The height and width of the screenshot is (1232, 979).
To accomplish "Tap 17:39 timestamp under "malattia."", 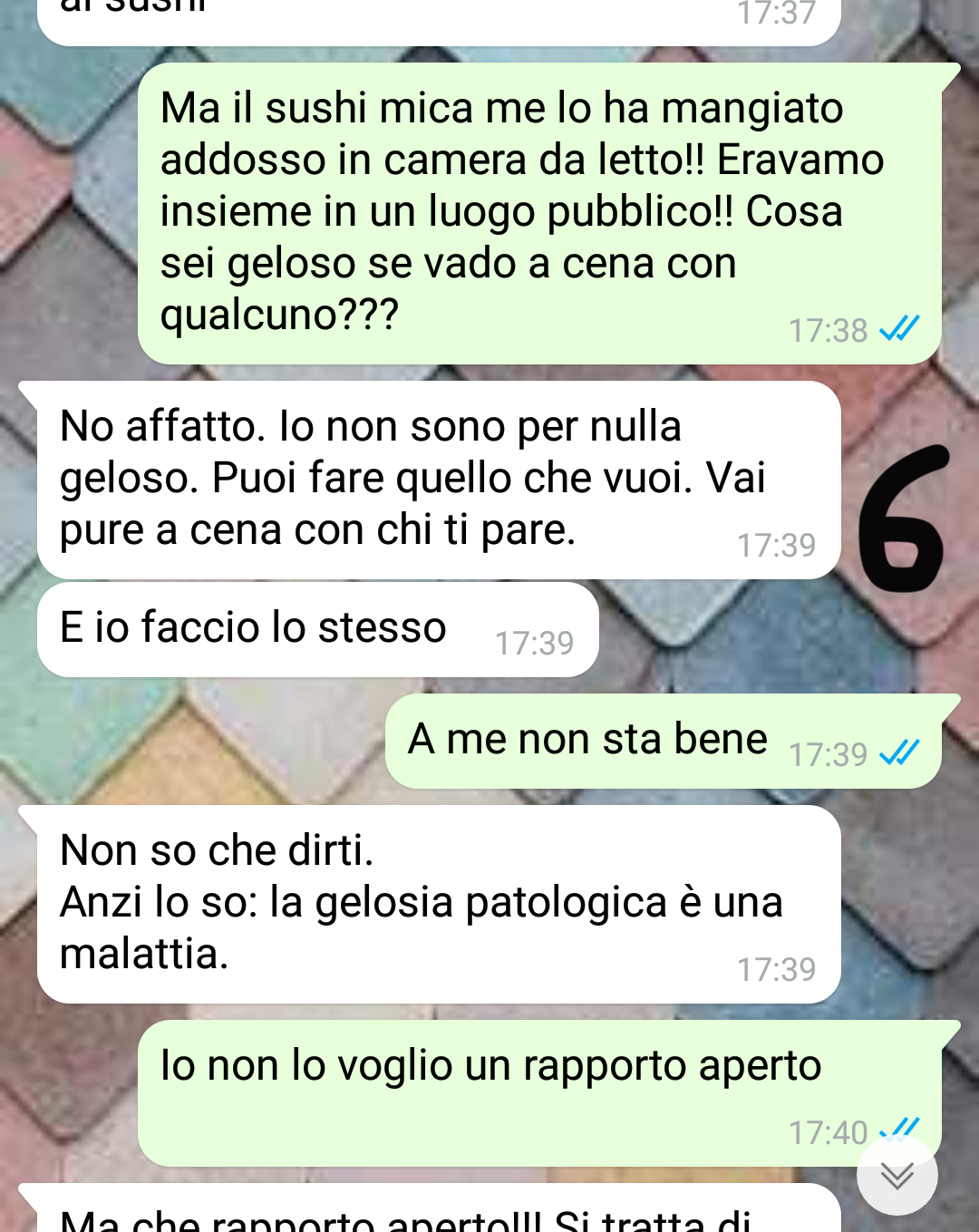I will [x=776, y=970].
